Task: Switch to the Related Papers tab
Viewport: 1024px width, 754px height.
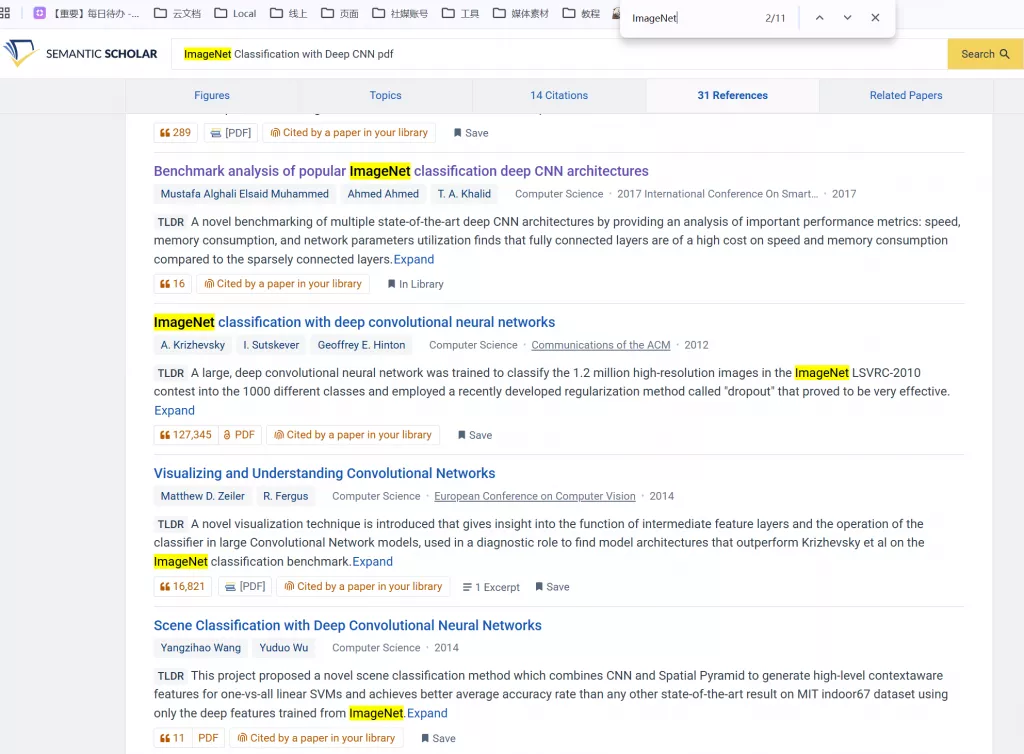Action: (x=906, y=95)
